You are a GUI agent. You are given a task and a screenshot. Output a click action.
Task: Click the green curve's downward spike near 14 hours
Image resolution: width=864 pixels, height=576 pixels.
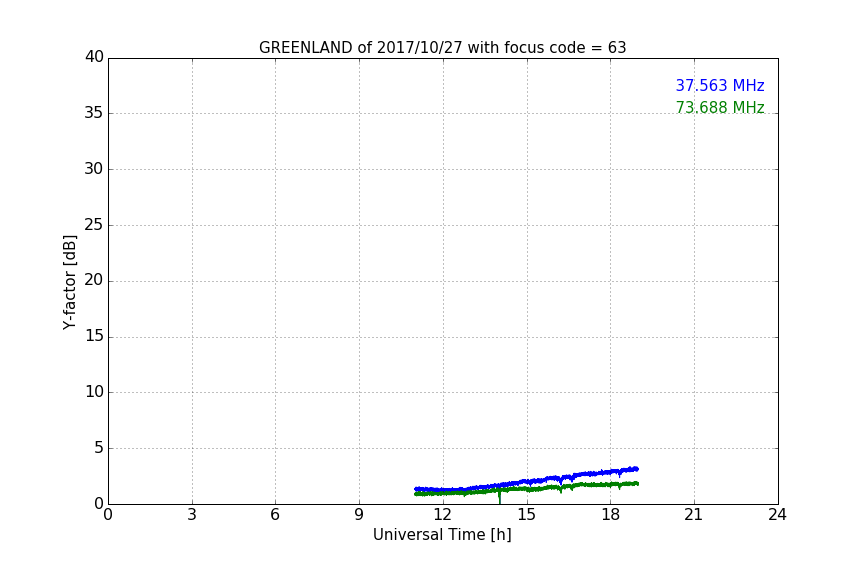(500, 497)
